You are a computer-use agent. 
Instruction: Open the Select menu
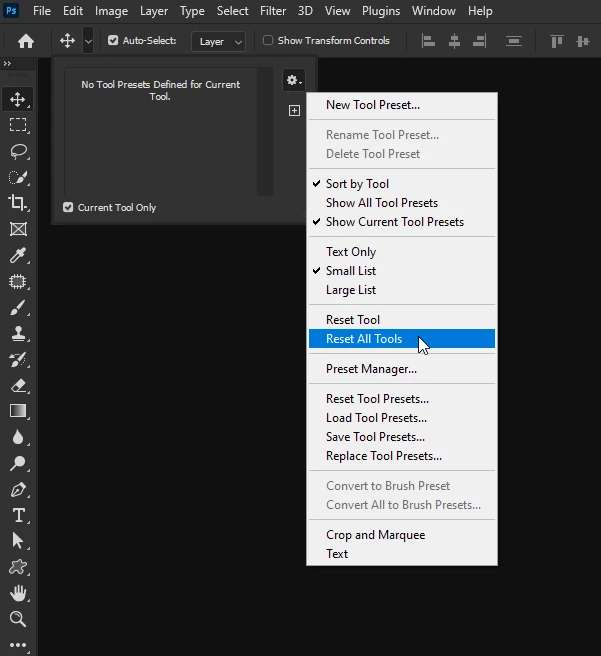tap(233, 11)
